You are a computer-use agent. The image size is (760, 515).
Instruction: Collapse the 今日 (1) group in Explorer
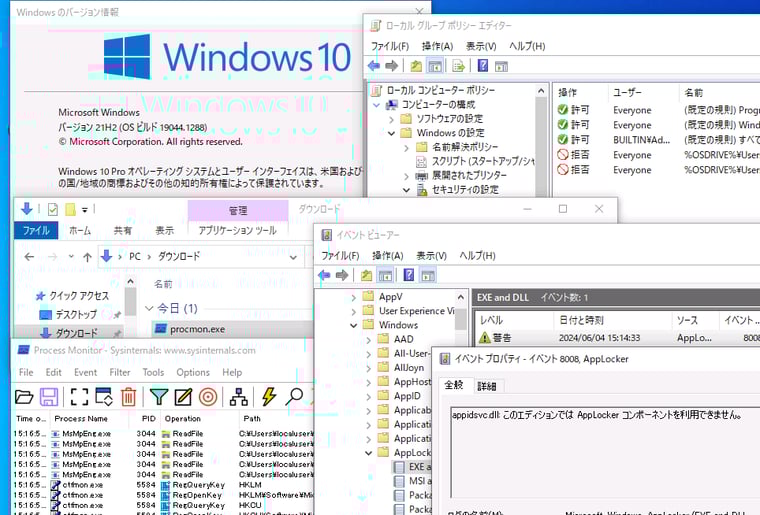tap(149, 308)
